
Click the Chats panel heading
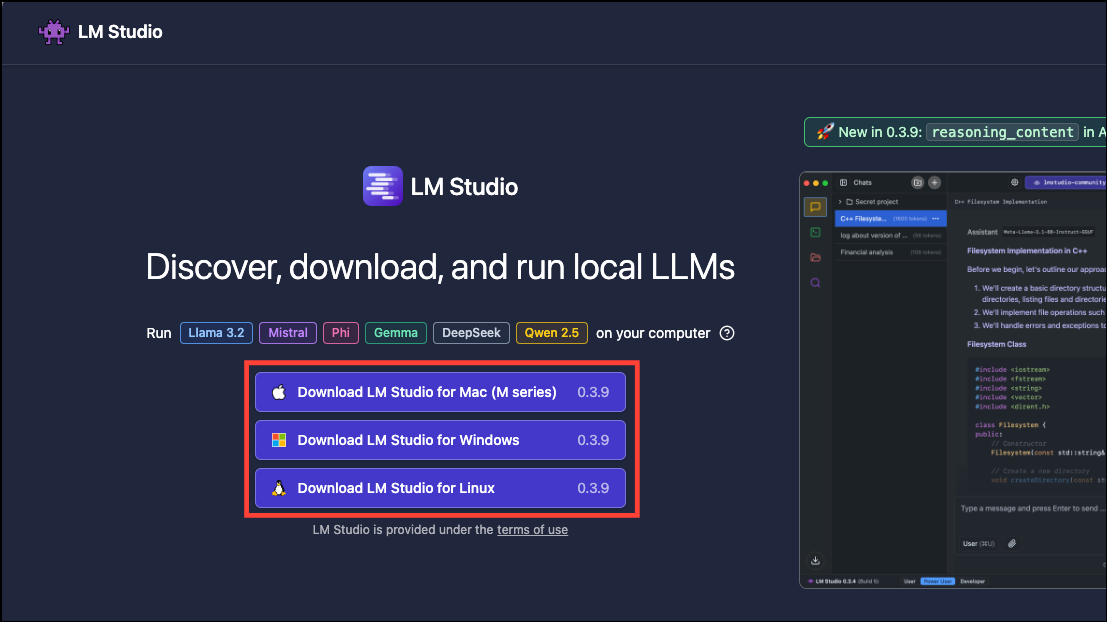[x=863, y=182]
